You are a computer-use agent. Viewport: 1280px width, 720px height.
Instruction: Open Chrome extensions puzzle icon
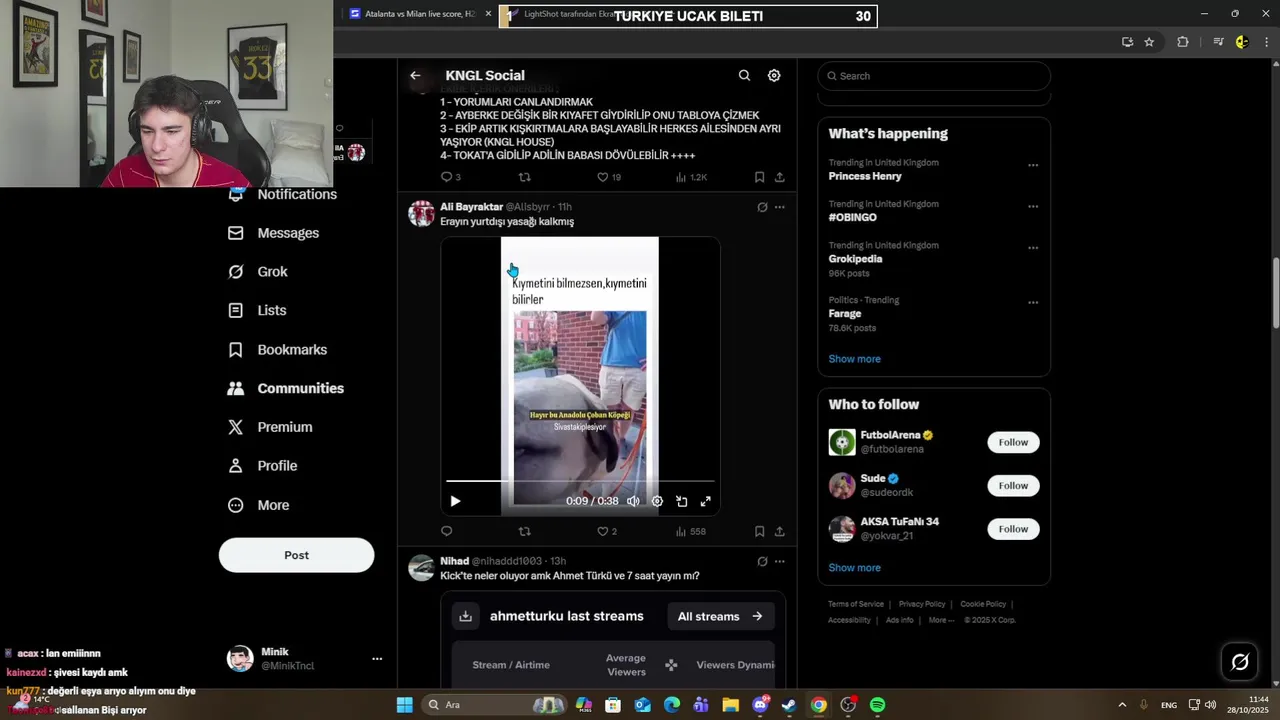(1183, 42)
